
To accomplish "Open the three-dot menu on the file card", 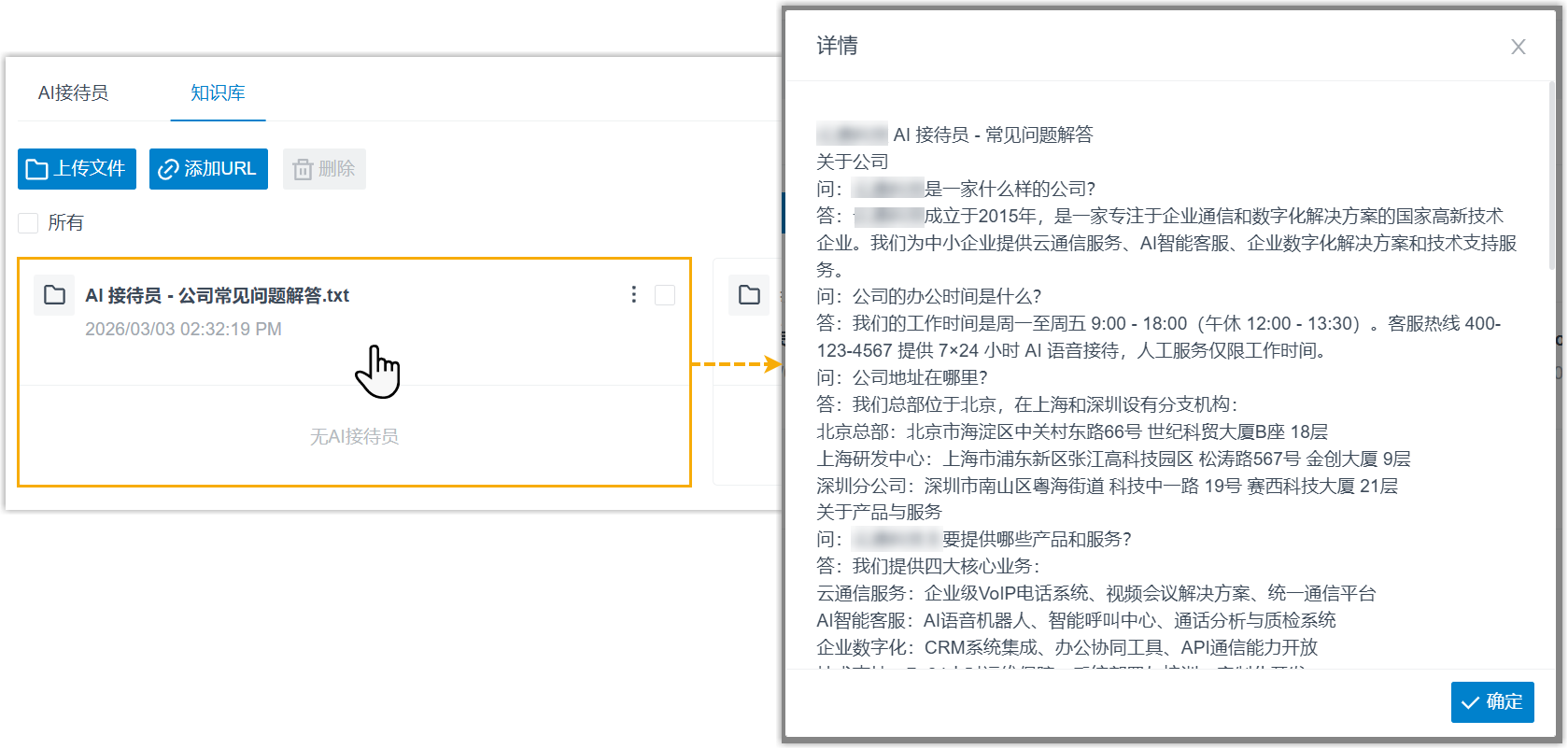I will 634,295.
